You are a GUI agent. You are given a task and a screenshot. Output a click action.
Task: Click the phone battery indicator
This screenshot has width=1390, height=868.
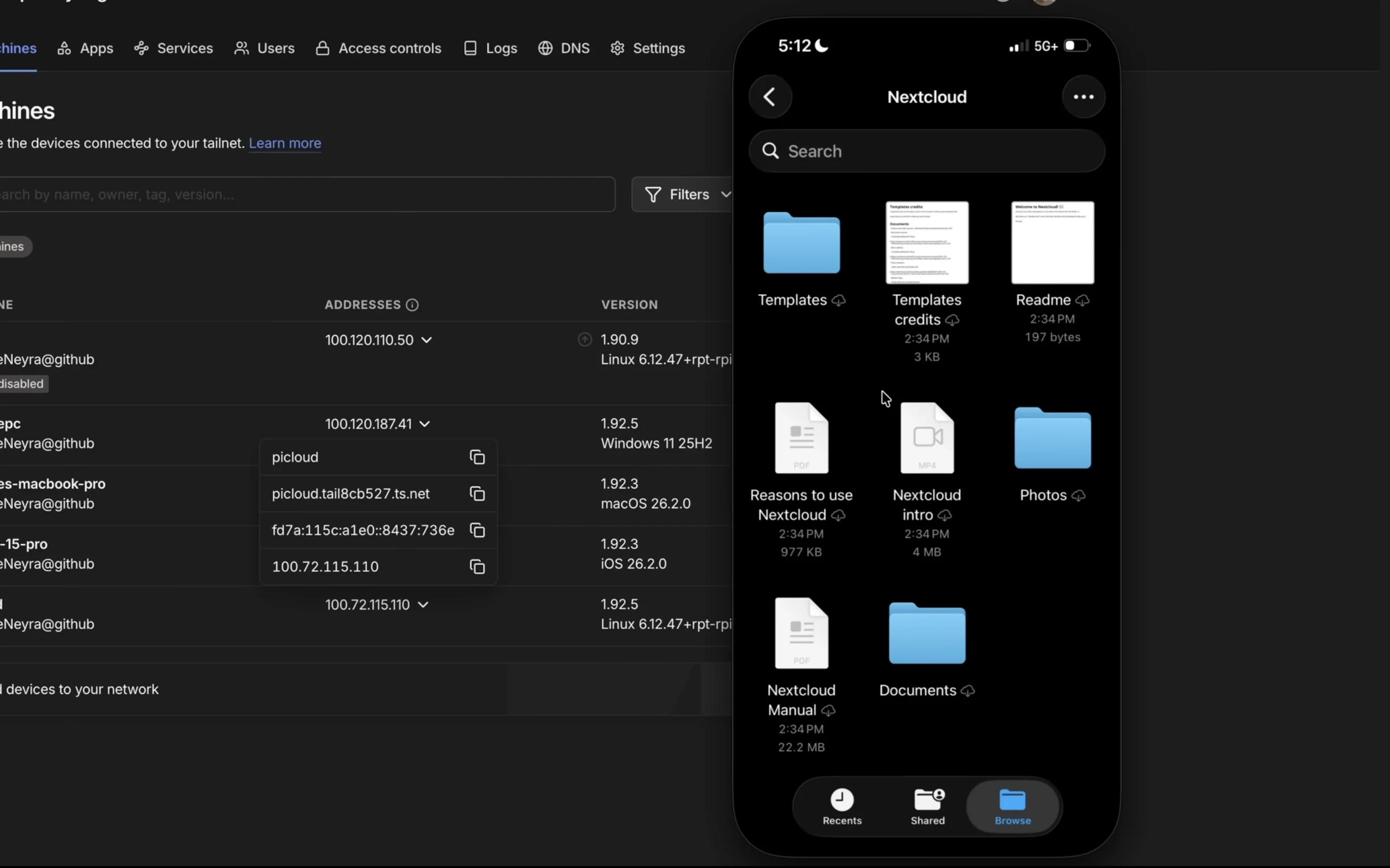[x=1076, y=46]
